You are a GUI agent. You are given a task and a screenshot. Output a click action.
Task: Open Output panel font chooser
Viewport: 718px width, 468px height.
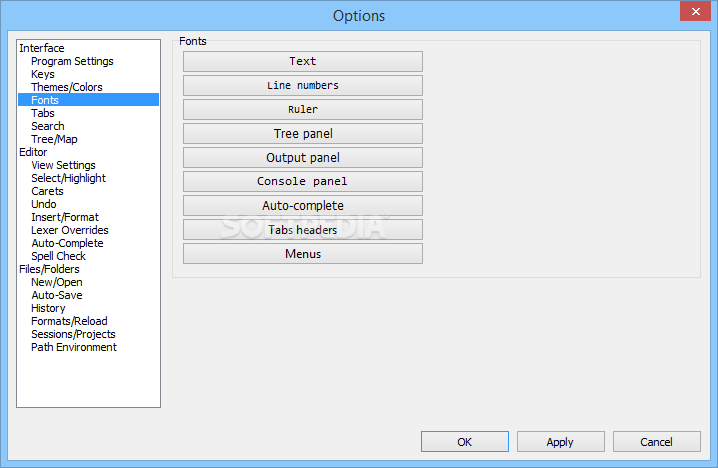(302, 158)
